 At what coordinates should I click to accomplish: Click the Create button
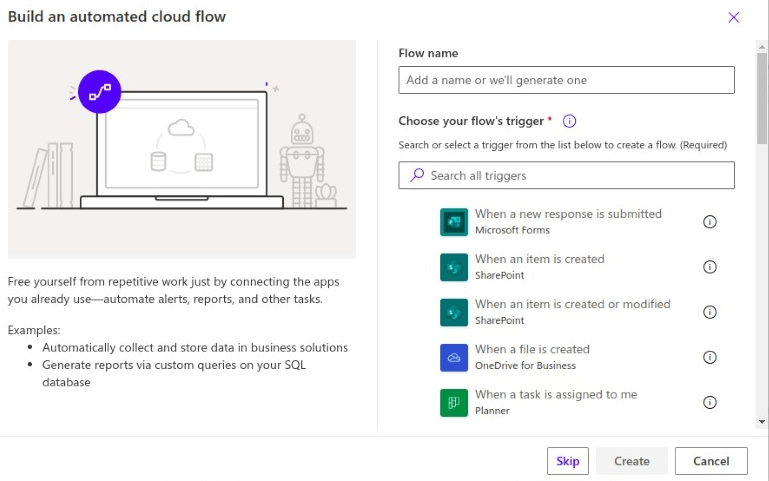point(632,461)
